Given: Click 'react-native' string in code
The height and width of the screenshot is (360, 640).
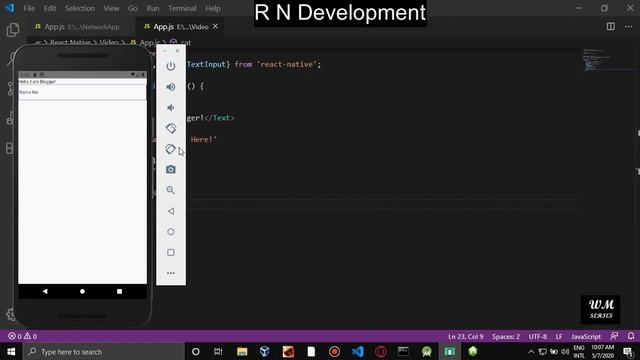Looking at the screenshot, I should (287, 64).
